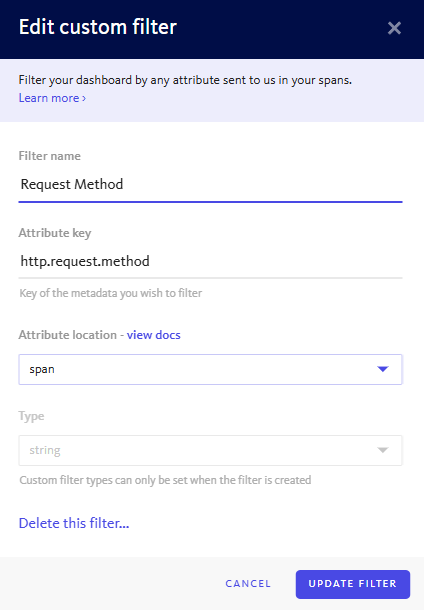Image resolution: width=424 pixels, height=610 pixels.
Task: Select the disabled Type dropdown showing string
Action: tap(210, 450)
